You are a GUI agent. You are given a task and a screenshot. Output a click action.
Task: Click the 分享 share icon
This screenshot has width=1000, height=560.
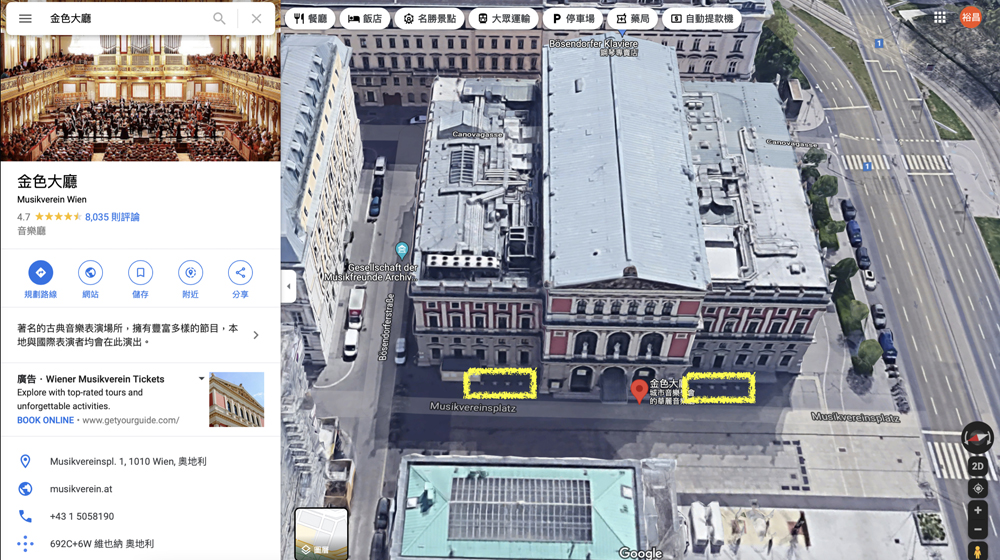coord(240,273)
